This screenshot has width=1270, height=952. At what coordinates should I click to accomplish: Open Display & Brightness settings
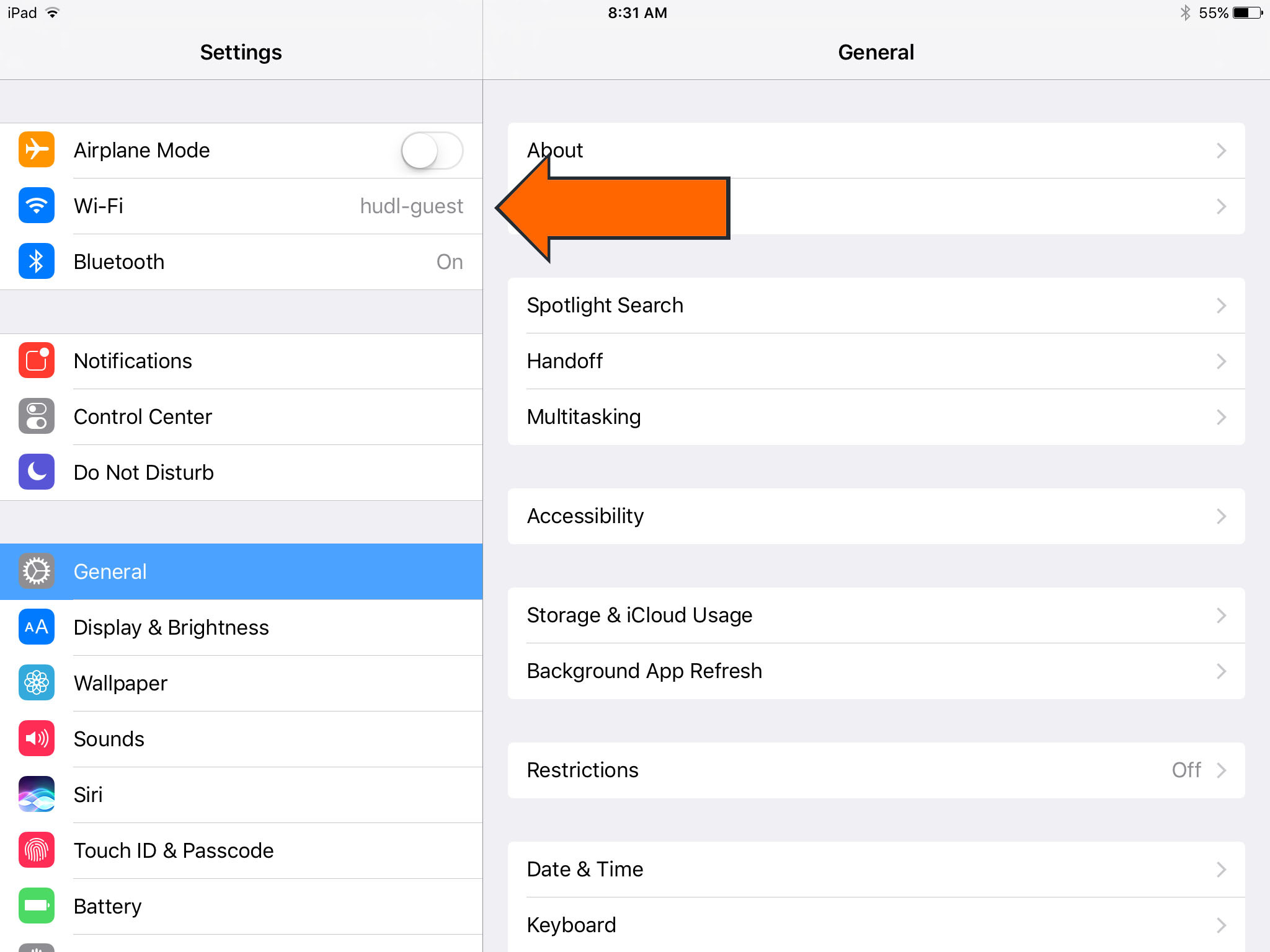point(242,627)
